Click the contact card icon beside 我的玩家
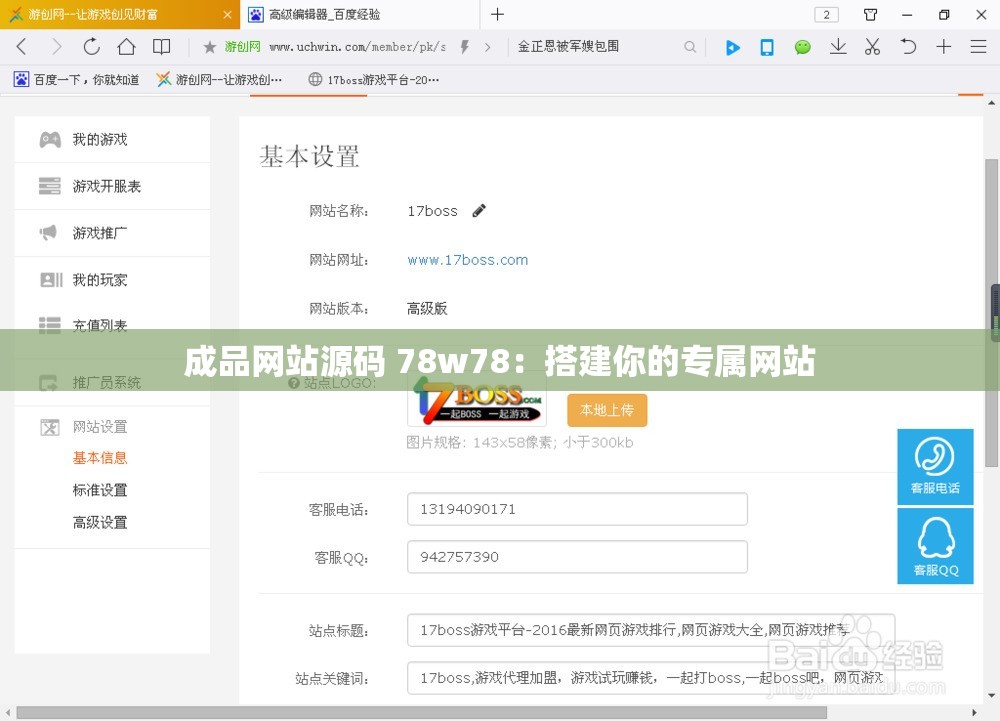1000x721 pixels. (x=51, y=280)
